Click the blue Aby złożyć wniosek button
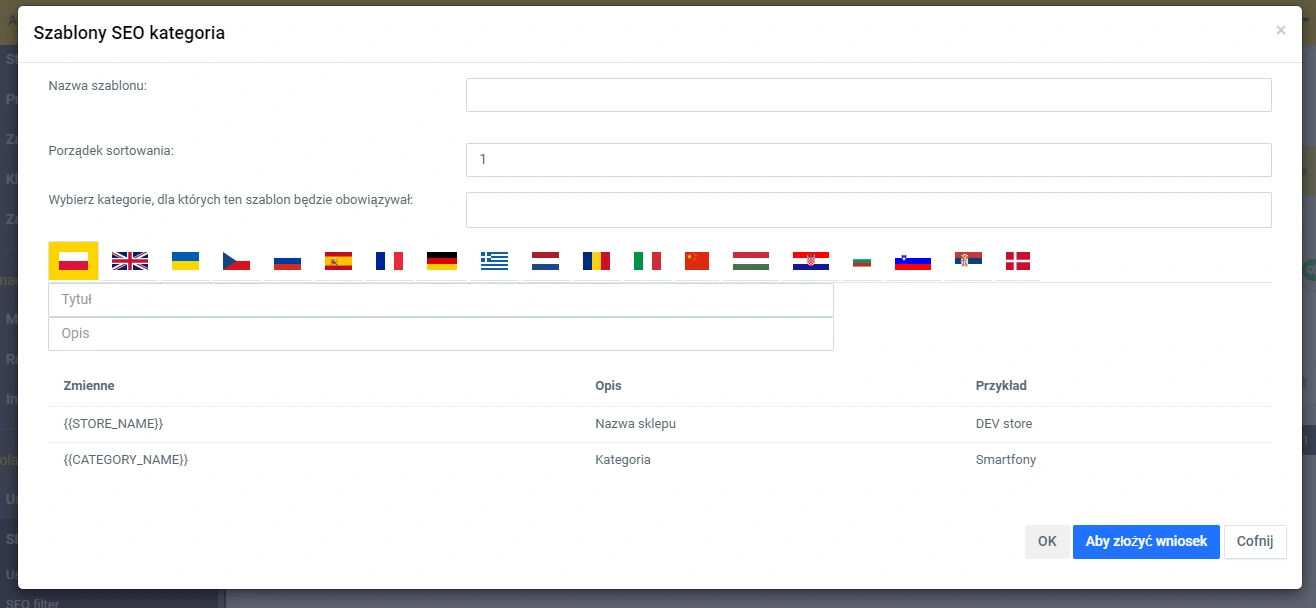This screenshot has height=608, width=1316. click(1146, 542)
